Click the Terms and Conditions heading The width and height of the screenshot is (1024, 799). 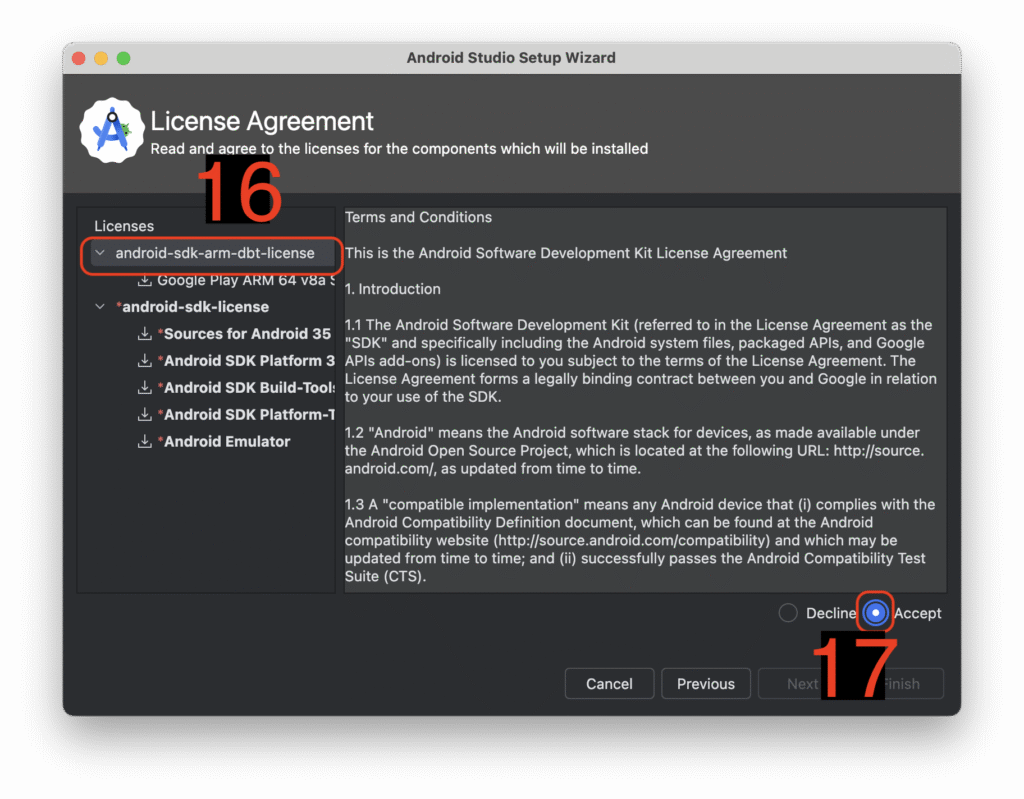pos(418,217)
